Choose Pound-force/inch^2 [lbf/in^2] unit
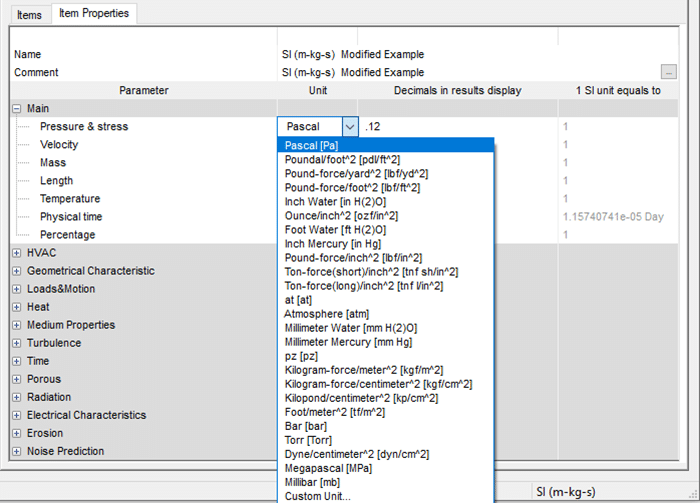 point(386,258)
